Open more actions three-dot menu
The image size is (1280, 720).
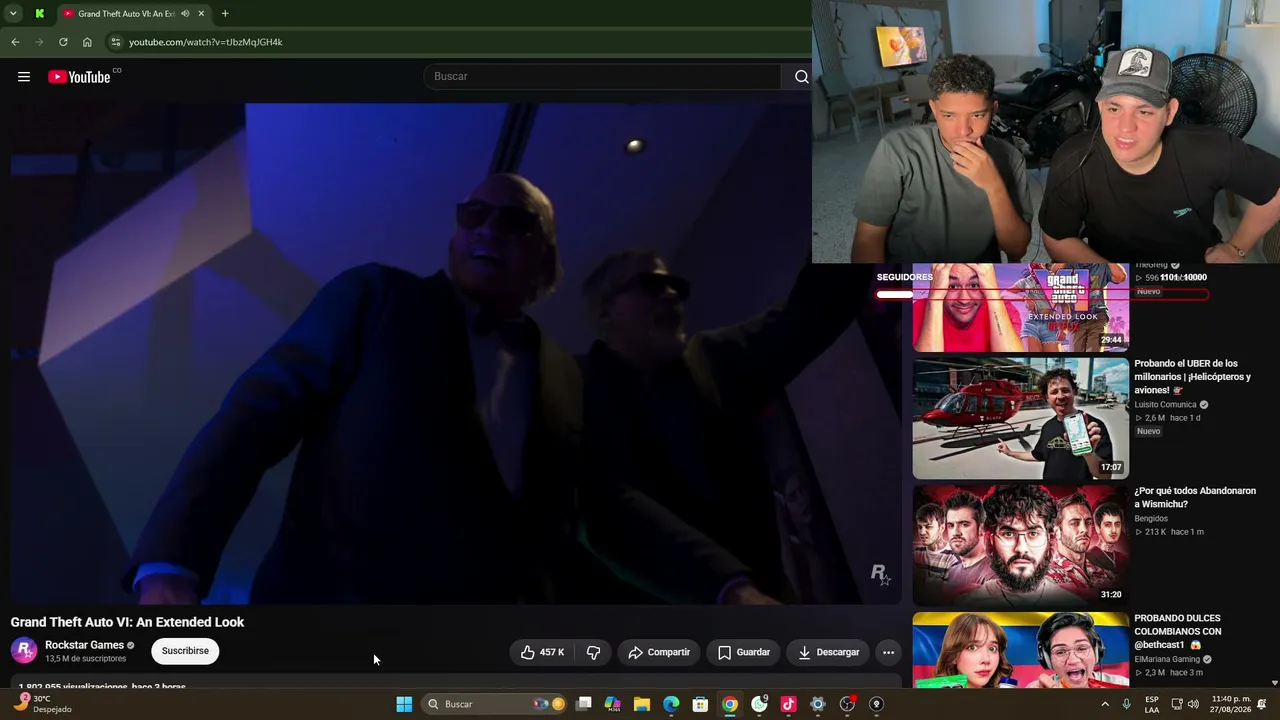[x=888, y=652]
